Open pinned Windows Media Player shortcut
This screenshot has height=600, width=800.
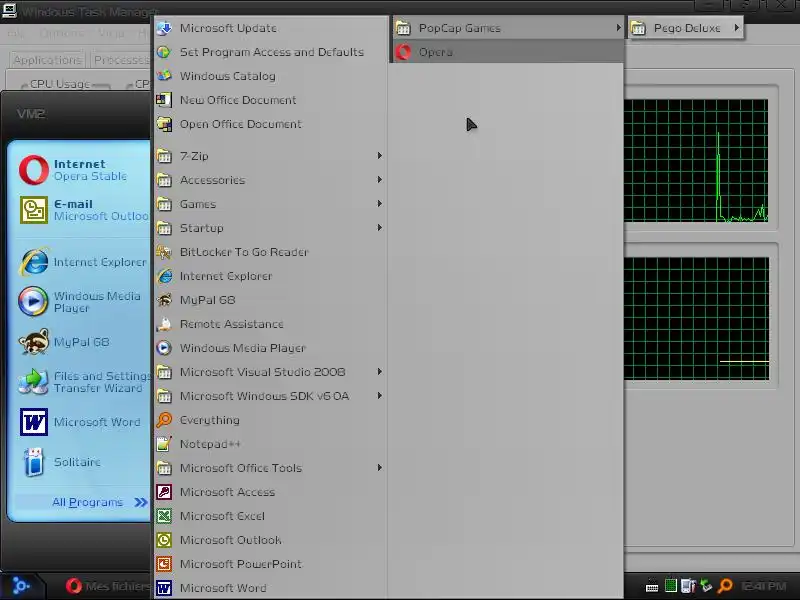tap(82, 302)
